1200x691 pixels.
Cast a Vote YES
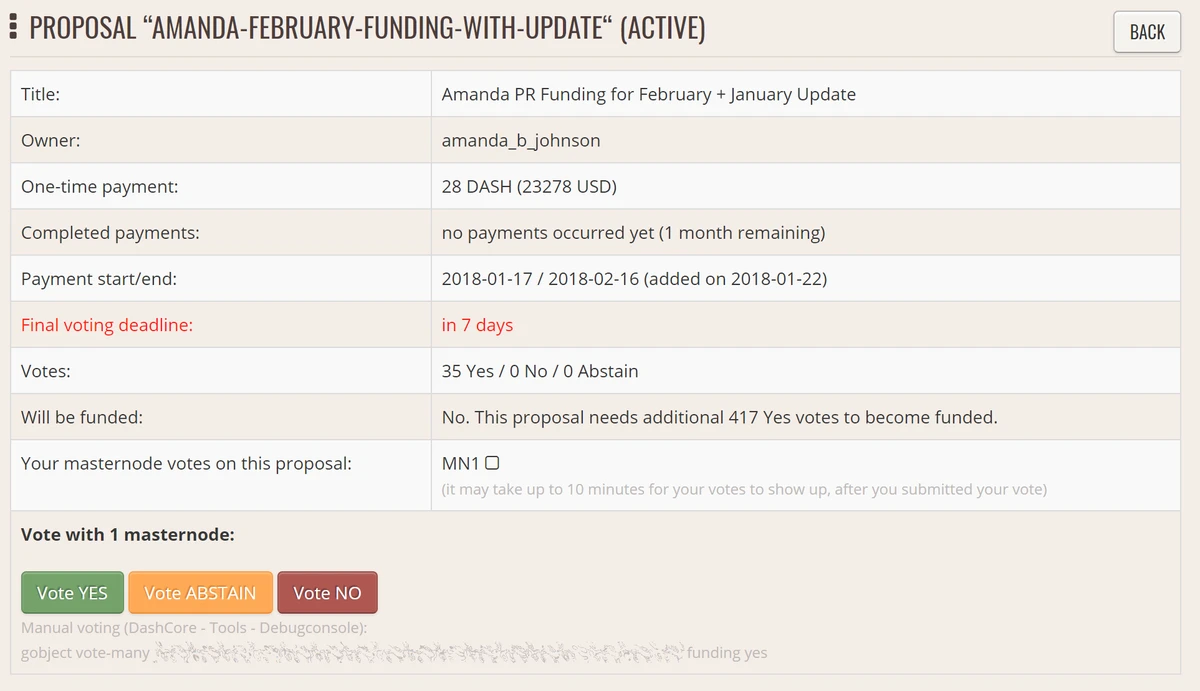(72, 593)
